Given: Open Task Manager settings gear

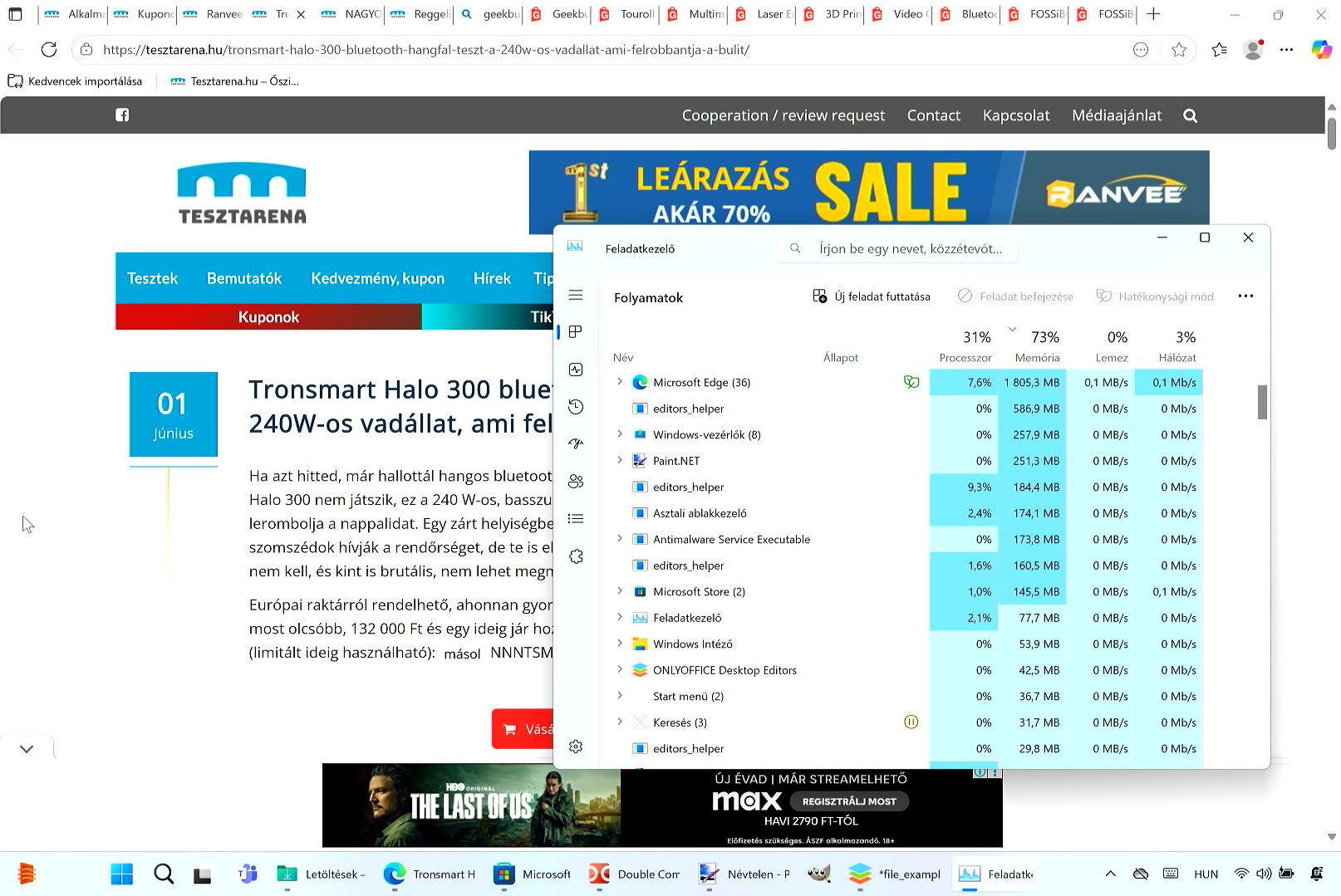Looking at the screenshot, I should [576, 747].
